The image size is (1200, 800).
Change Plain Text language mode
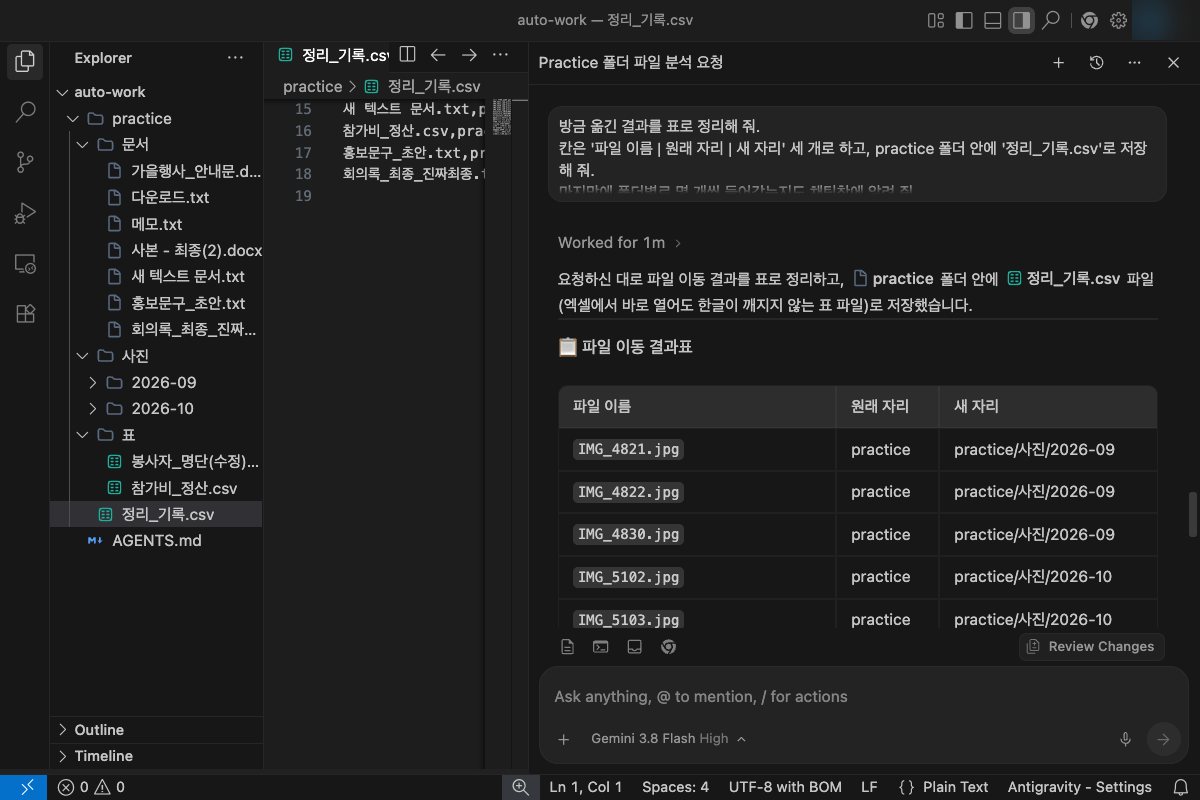click(x=944, y=787)
